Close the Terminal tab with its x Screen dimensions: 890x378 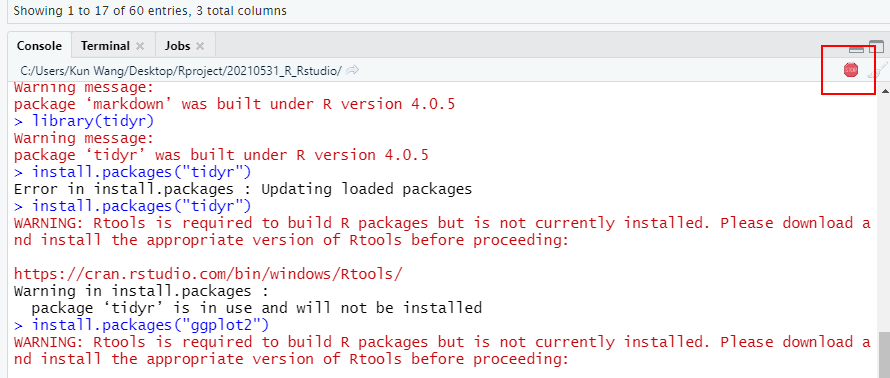[140, 46]
